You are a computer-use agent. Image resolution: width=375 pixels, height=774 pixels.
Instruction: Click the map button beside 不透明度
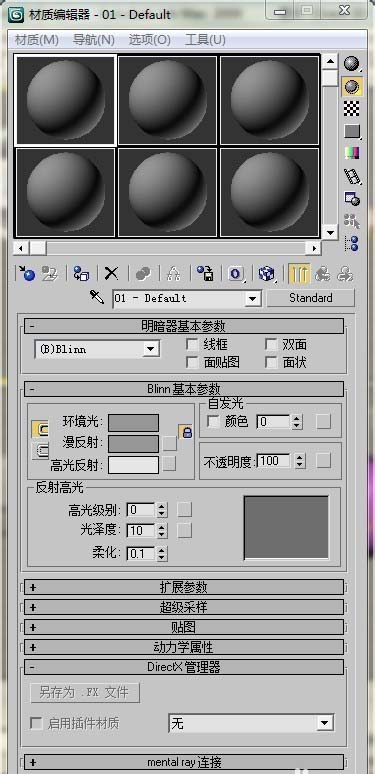tap(323, 461)
